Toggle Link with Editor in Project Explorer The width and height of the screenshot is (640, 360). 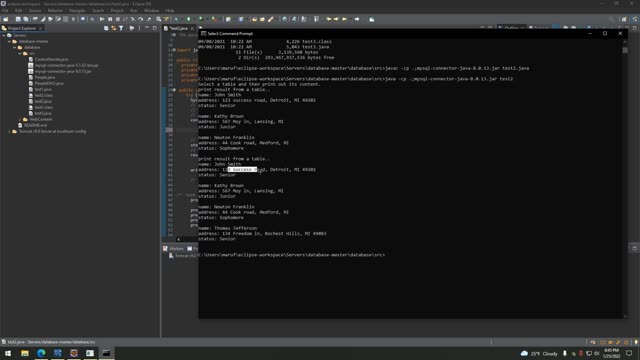(113, 28)
